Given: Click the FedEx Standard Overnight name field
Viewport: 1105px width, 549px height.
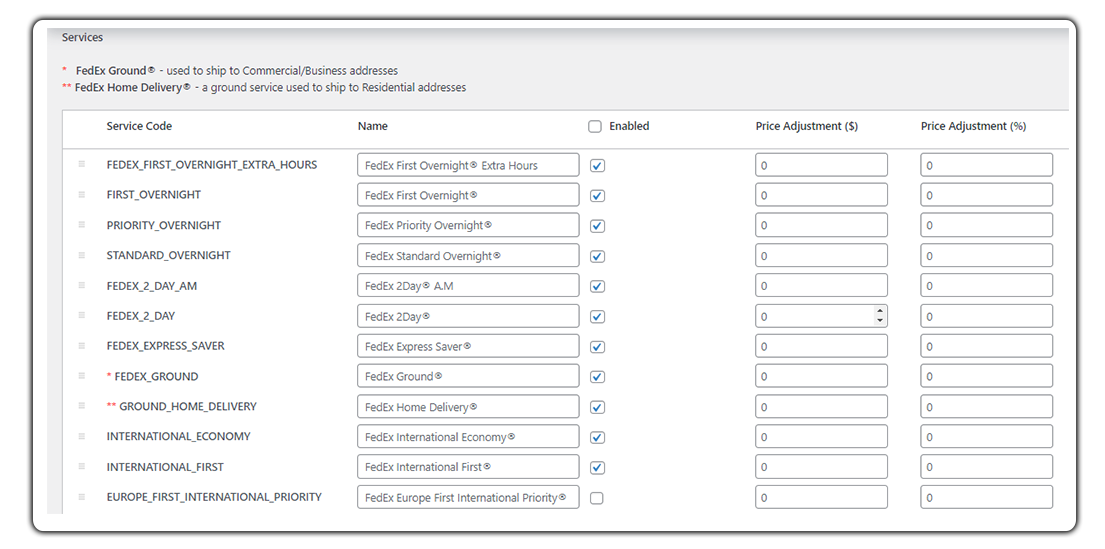Looking at the screenshot, I should coord(468,256).
